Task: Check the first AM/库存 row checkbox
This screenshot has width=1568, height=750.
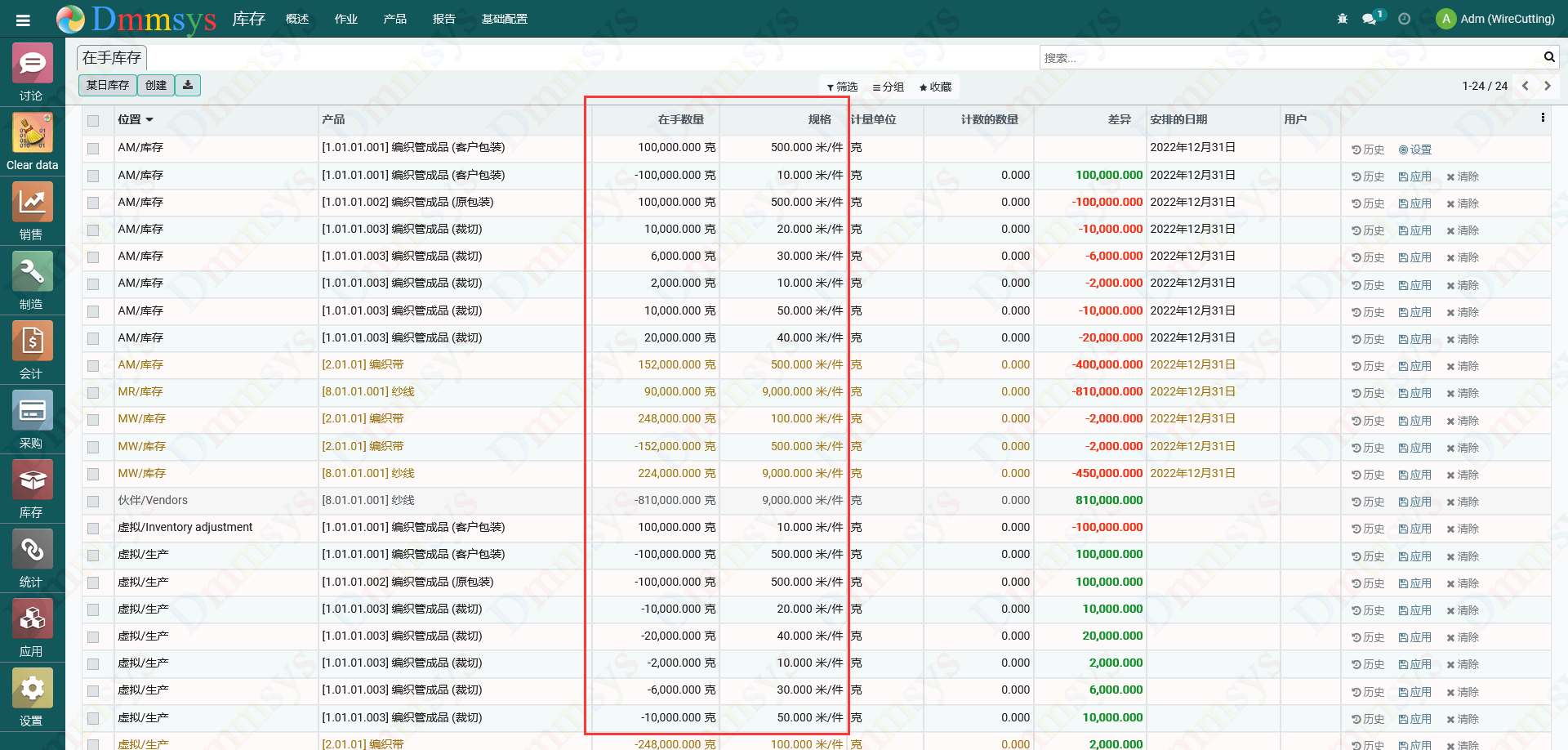Action: [x=93, y=149]
